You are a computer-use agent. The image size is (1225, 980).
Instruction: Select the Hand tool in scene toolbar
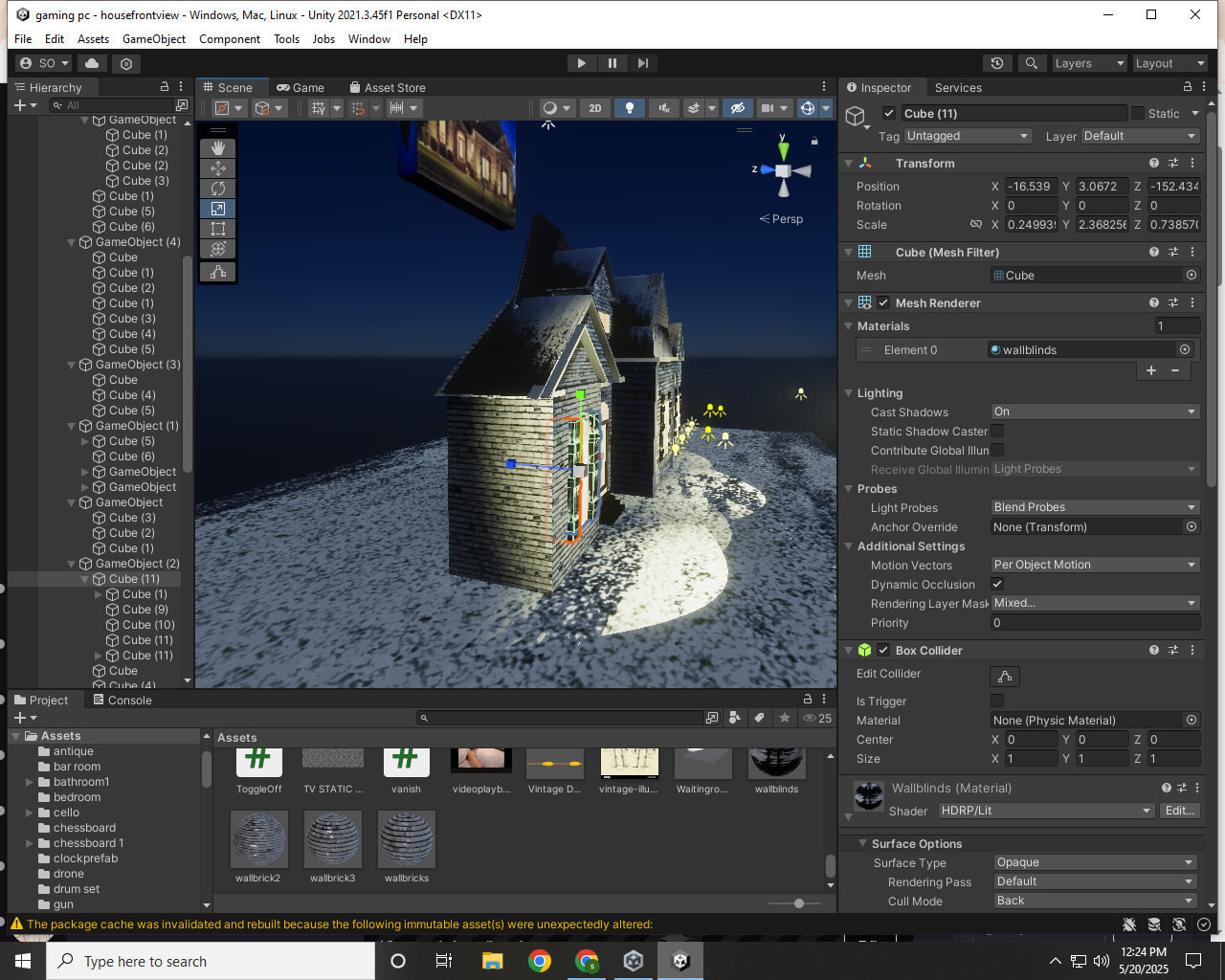click(218, 147)
